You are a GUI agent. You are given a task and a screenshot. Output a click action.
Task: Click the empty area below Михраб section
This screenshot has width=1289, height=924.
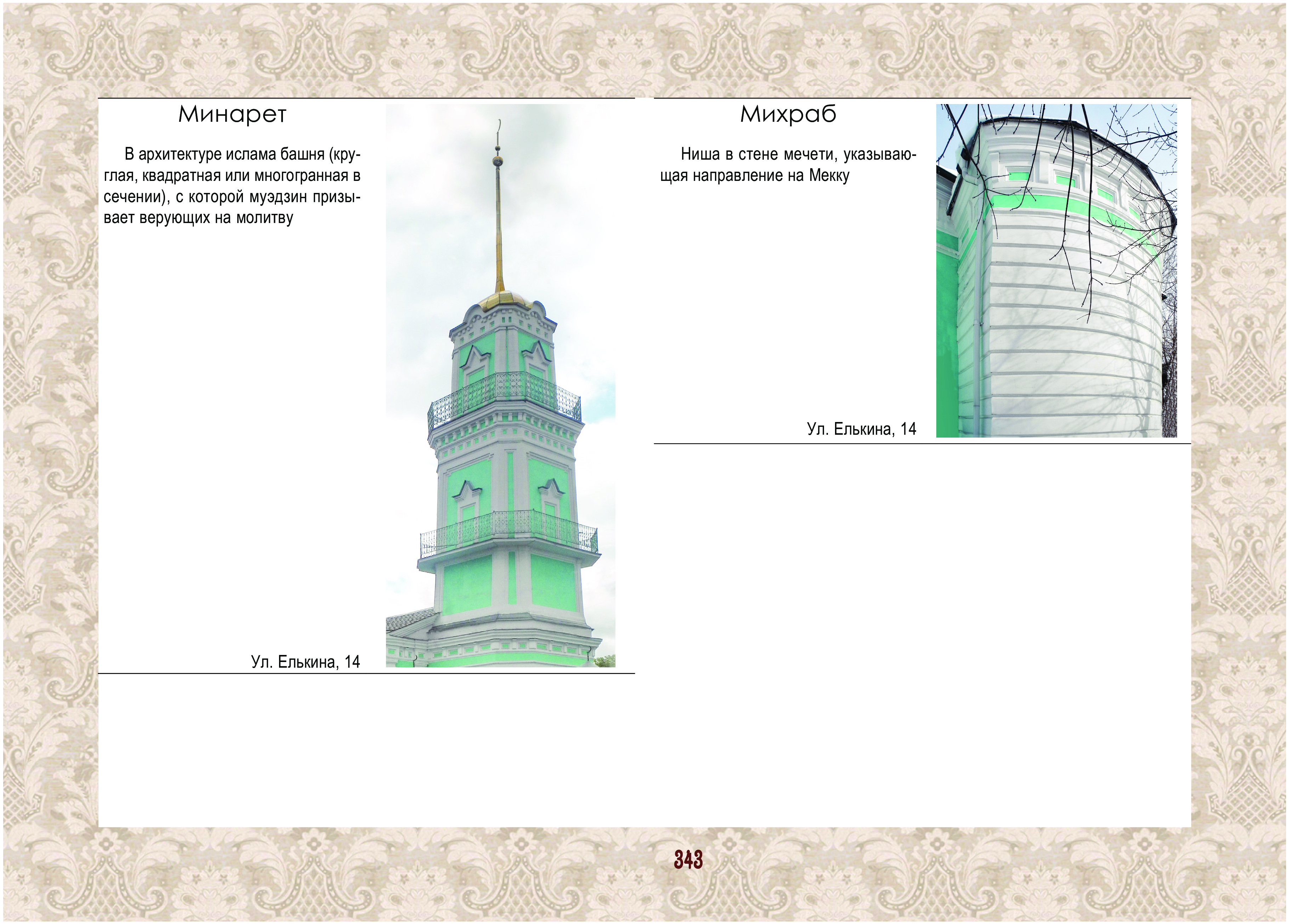[921, 625]
